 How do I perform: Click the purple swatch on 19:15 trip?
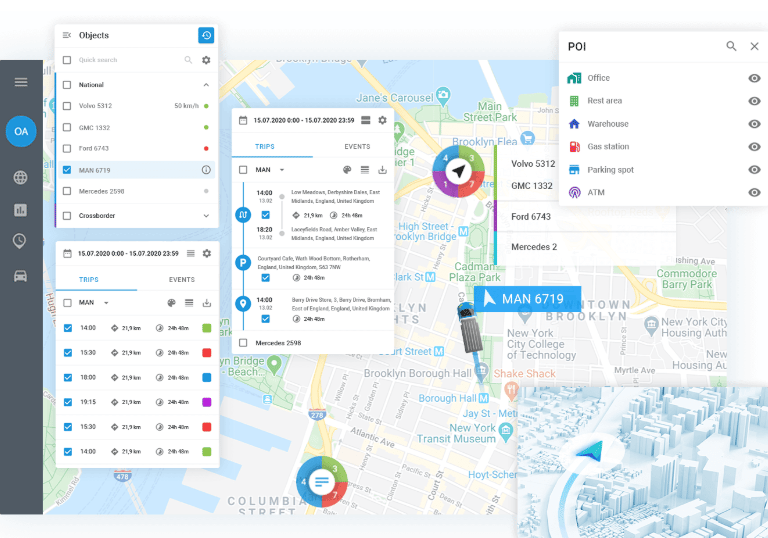207,402
